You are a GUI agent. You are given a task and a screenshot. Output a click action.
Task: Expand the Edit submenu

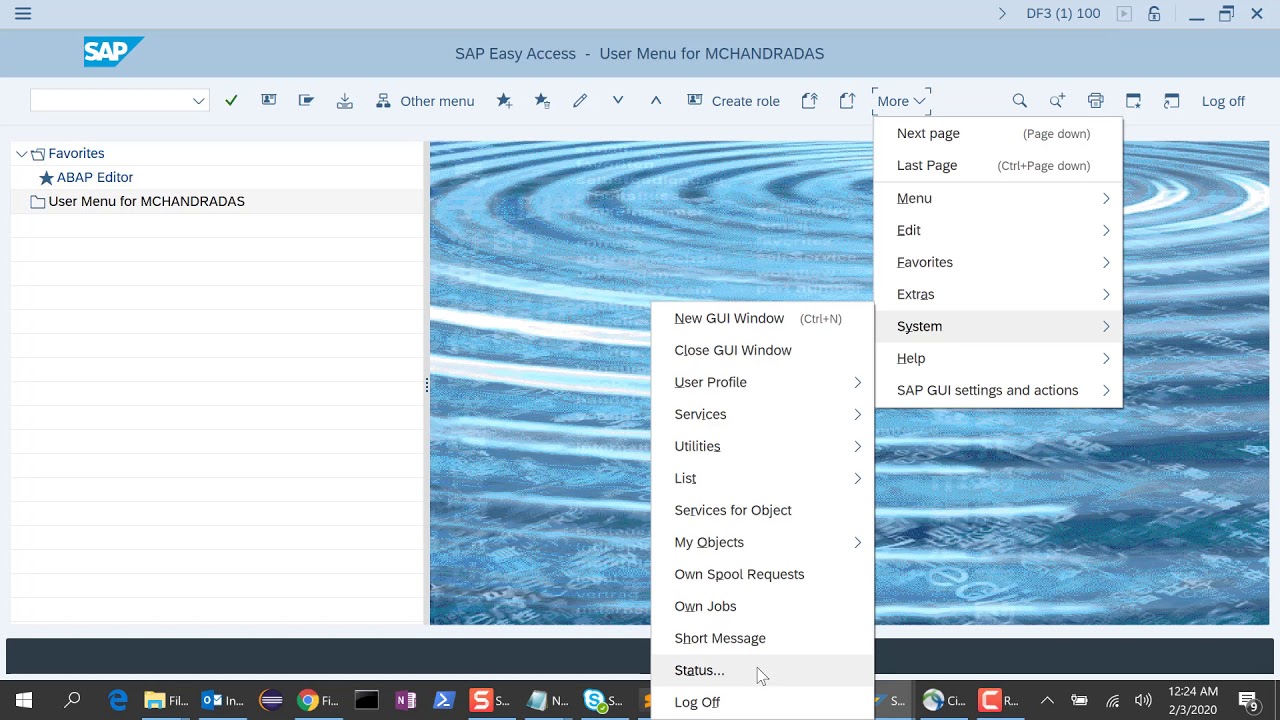pyautogui.click(x=998, y=230)
